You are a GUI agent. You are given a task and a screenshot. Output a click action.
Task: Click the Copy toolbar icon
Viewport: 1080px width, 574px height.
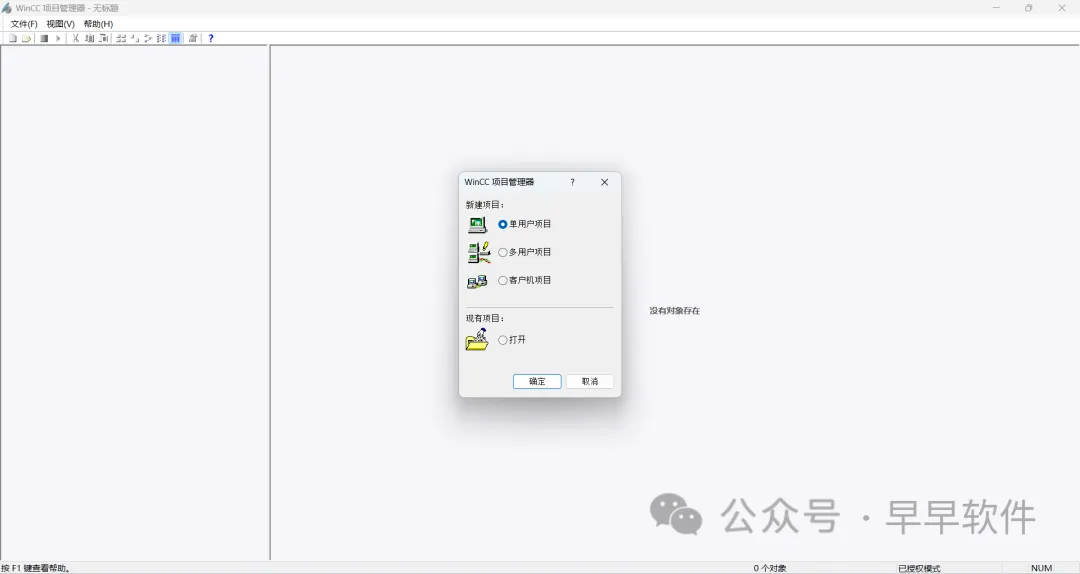point(90,38)
